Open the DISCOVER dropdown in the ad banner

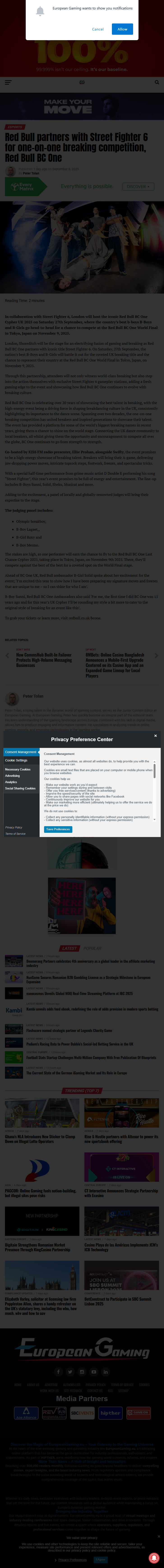138,186
